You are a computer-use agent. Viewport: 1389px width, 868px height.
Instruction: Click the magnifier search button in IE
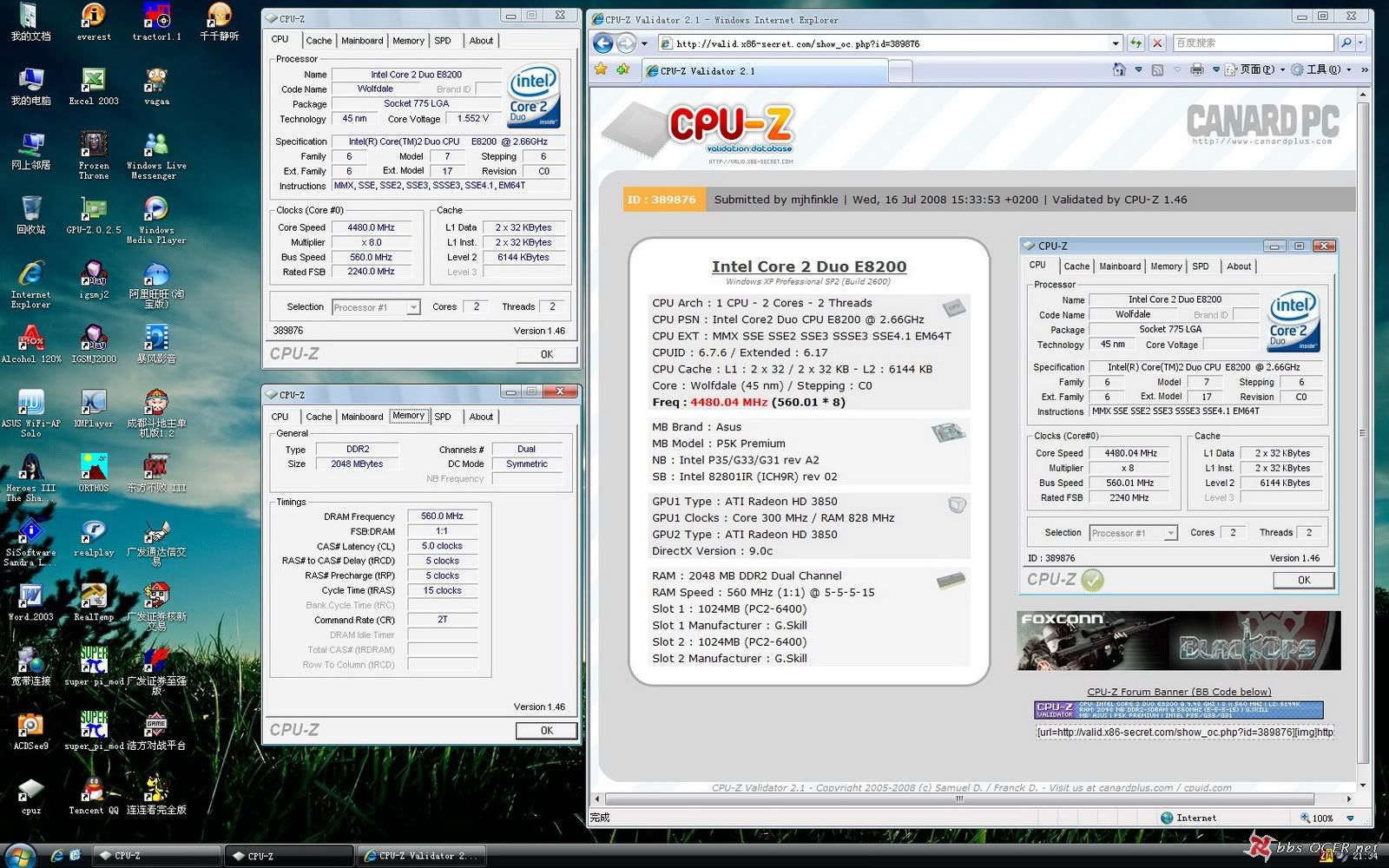click(x=1346, y=43)
